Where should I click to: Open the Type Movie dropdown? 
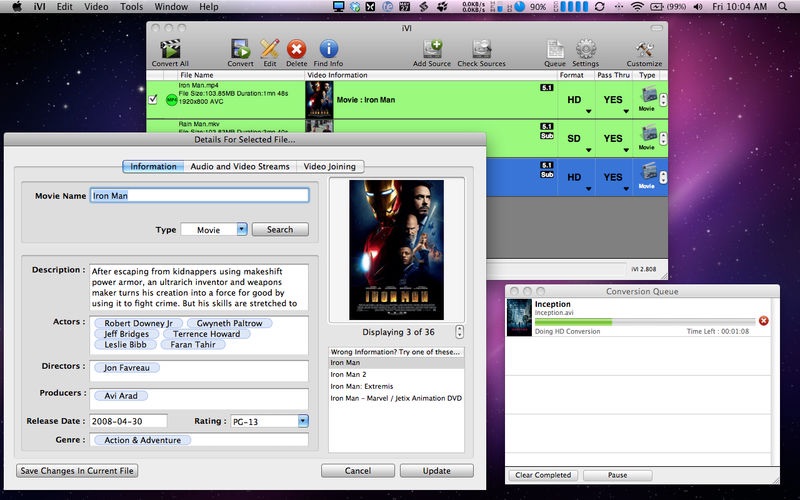(x=214, y=230)
